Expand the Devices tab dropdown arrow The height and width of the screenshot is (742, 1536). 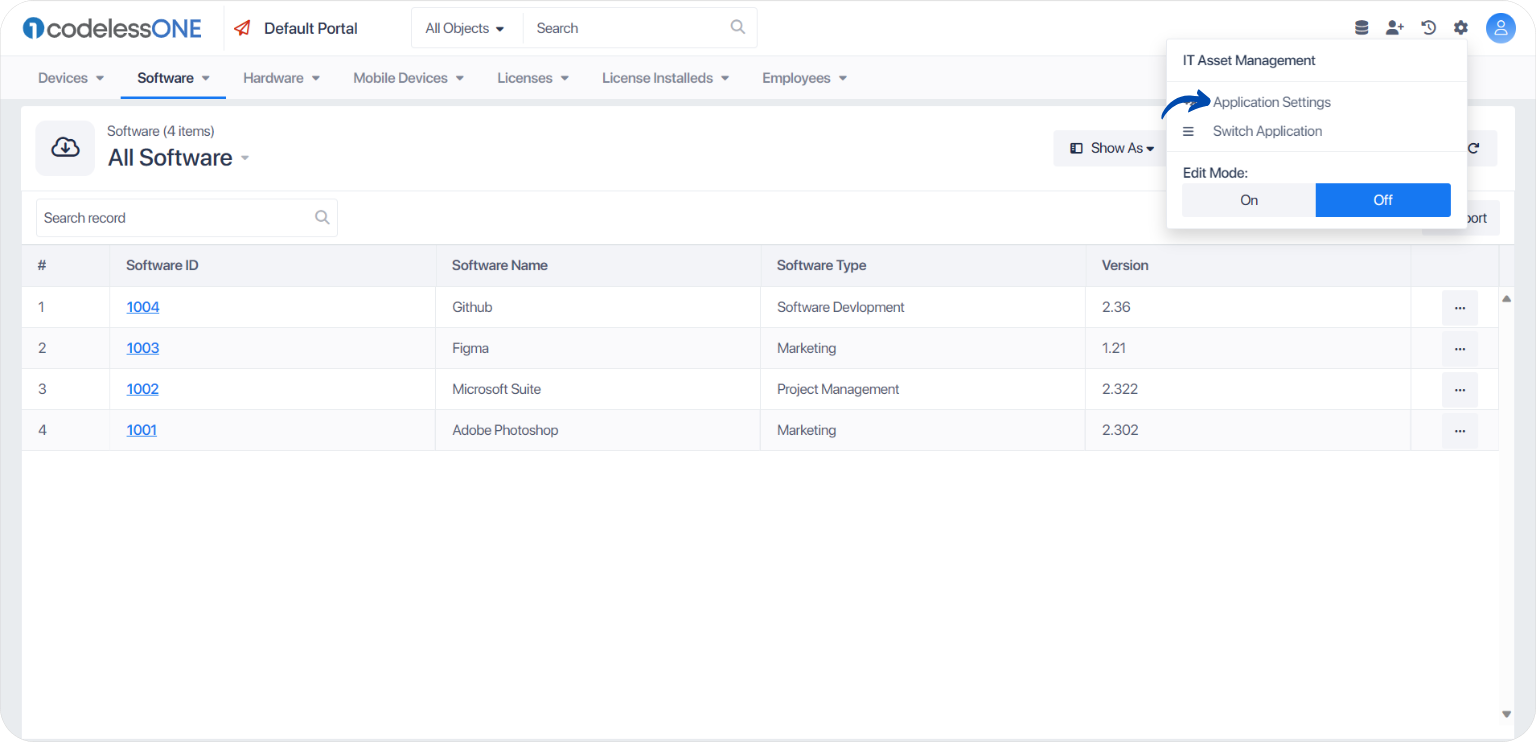tap(100, 78)
